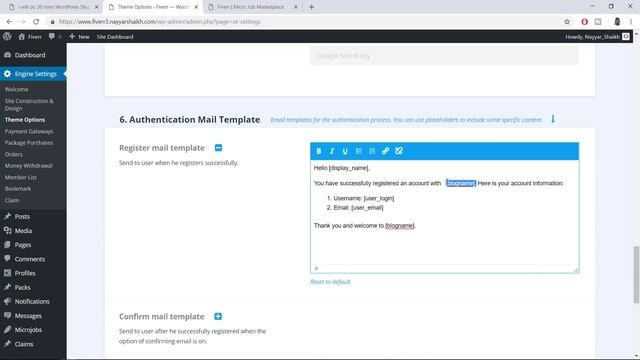
Task: Apply italic formatting in the editor toolbar
Action: [x=332, y=151]
